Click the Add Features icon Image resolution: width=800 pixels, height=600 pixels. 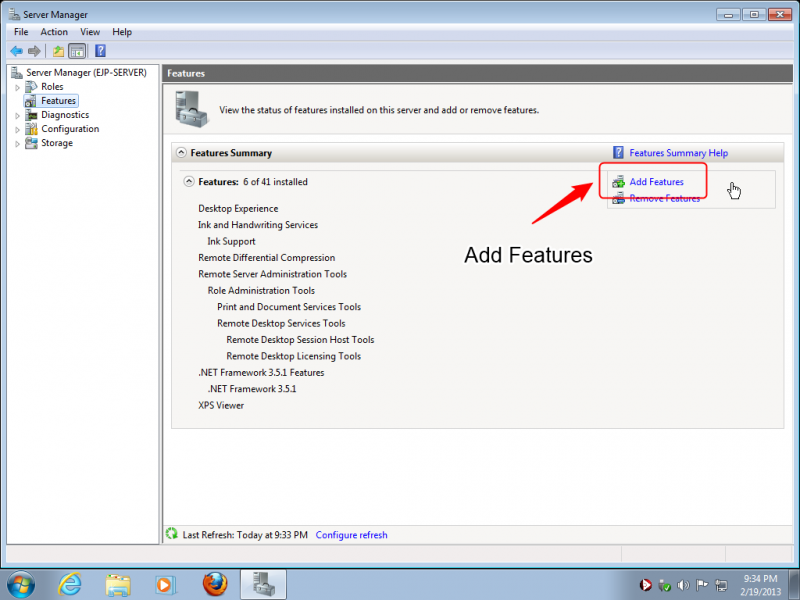(x=618, y=182)
